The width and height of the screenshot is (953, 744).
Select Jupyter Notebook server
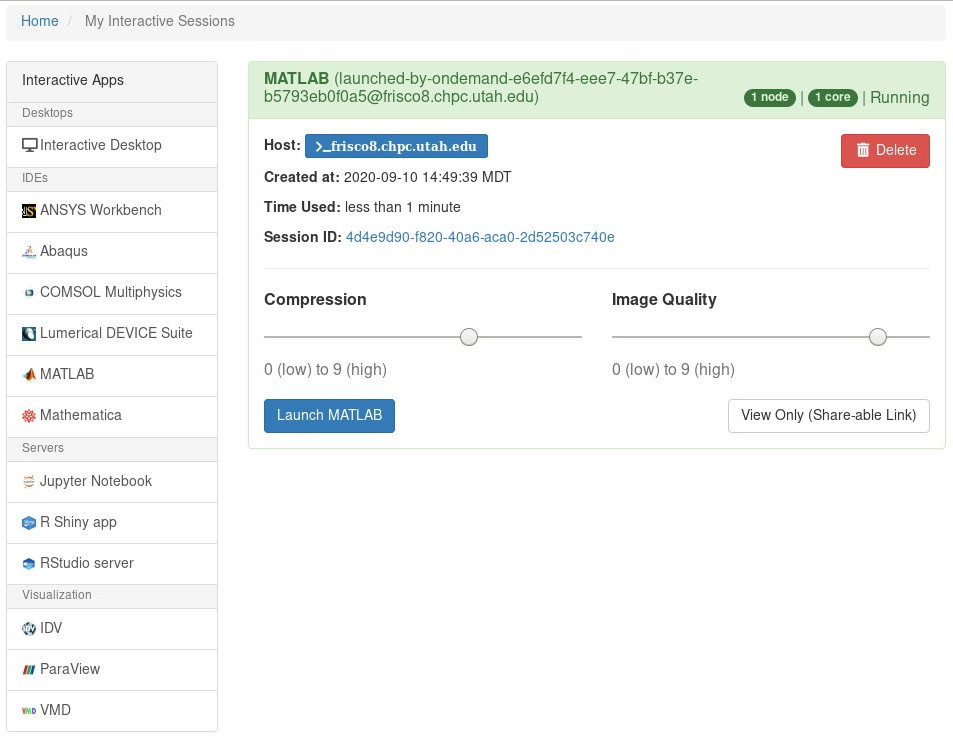(112, 482)
